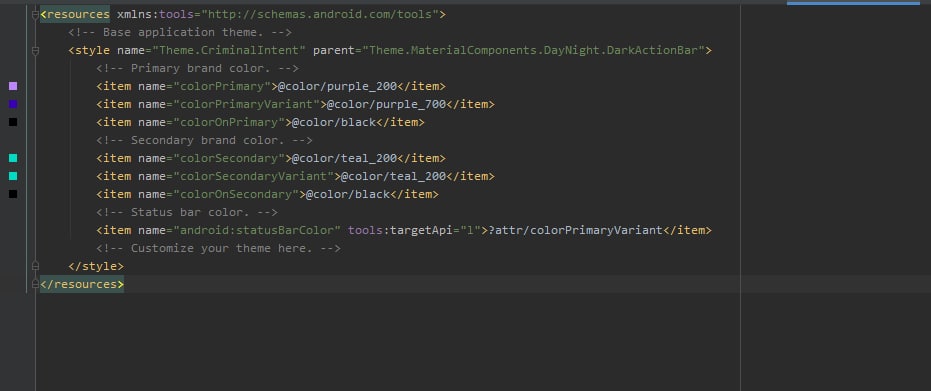Click the "colorOnPrimary" name value
The image size is (931, 391).
(x=229, y=122)
